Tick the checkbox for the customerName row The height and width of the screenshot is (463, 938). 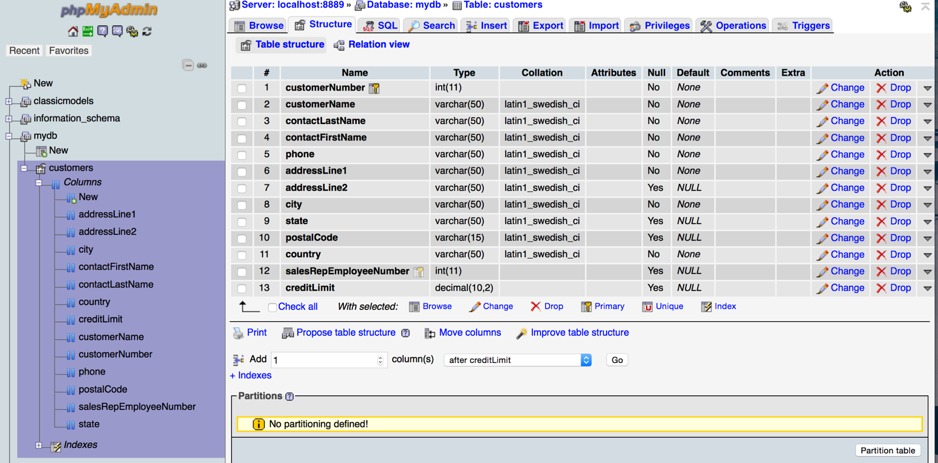(242, 105)
